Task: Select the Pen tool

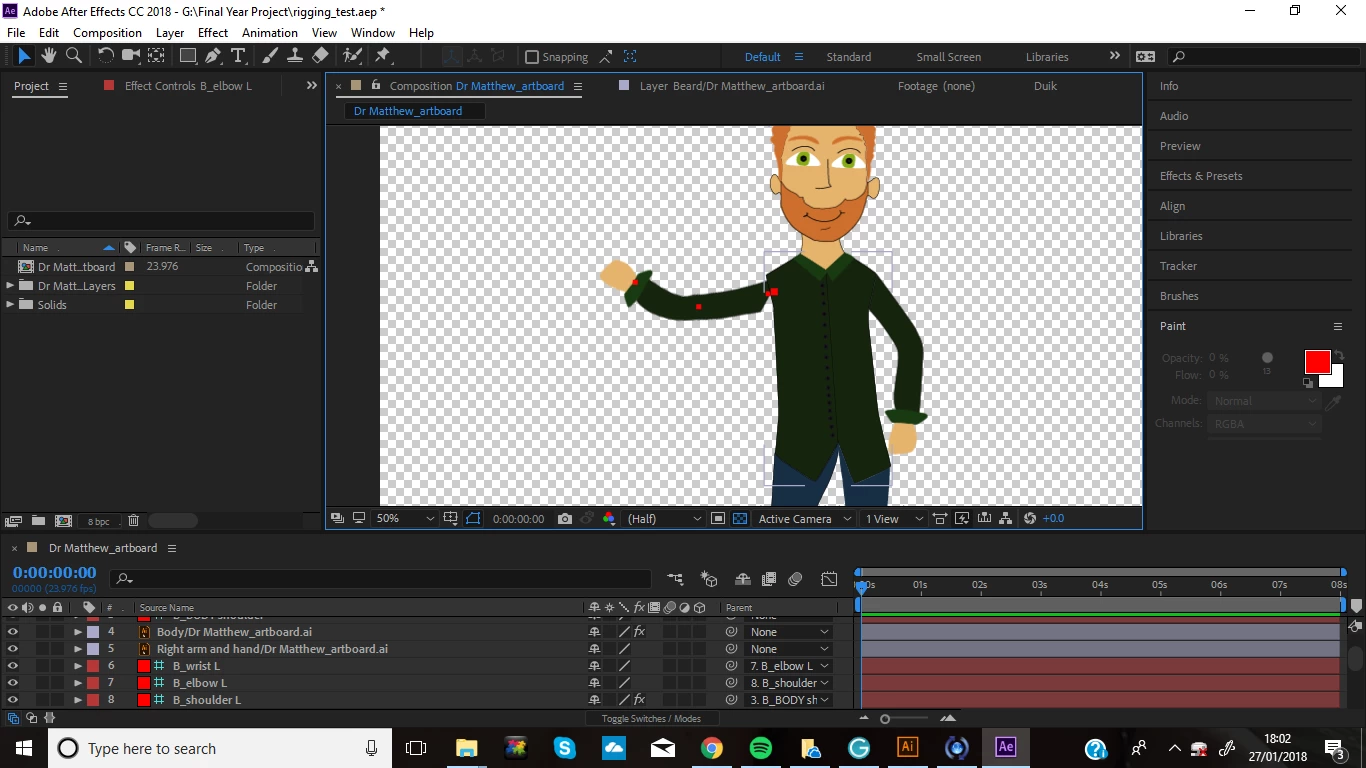Action: click(213, 56)
